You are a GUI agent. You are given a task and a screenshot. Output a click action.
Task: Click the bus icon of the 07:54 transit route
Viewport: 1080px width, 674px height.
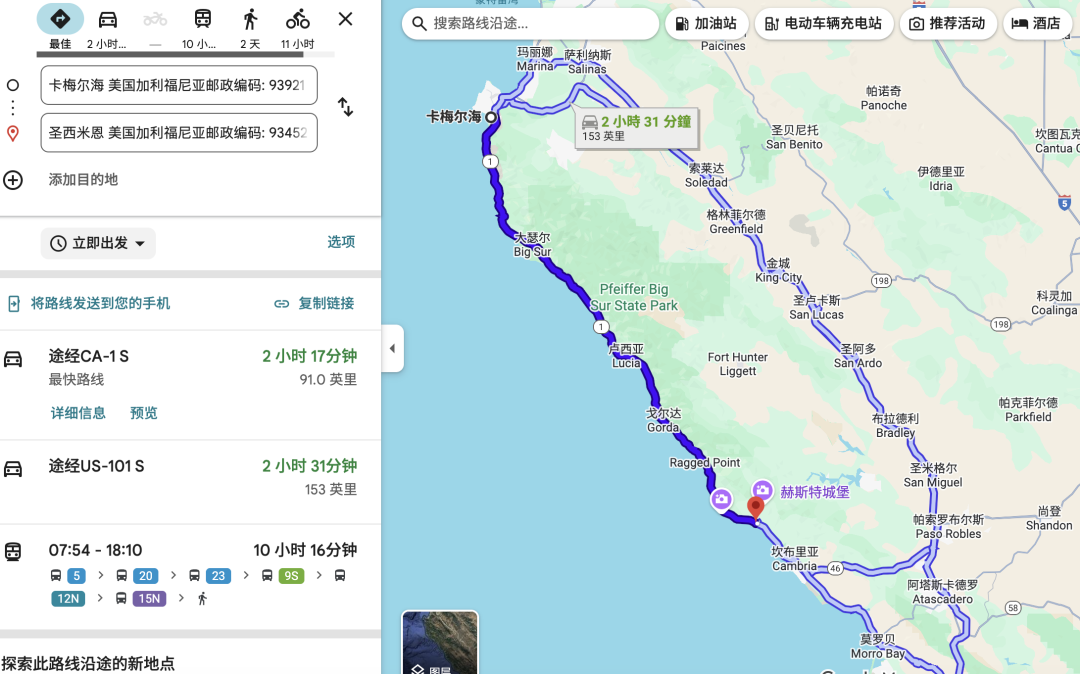pyautogui.click(x=13, y=551)
